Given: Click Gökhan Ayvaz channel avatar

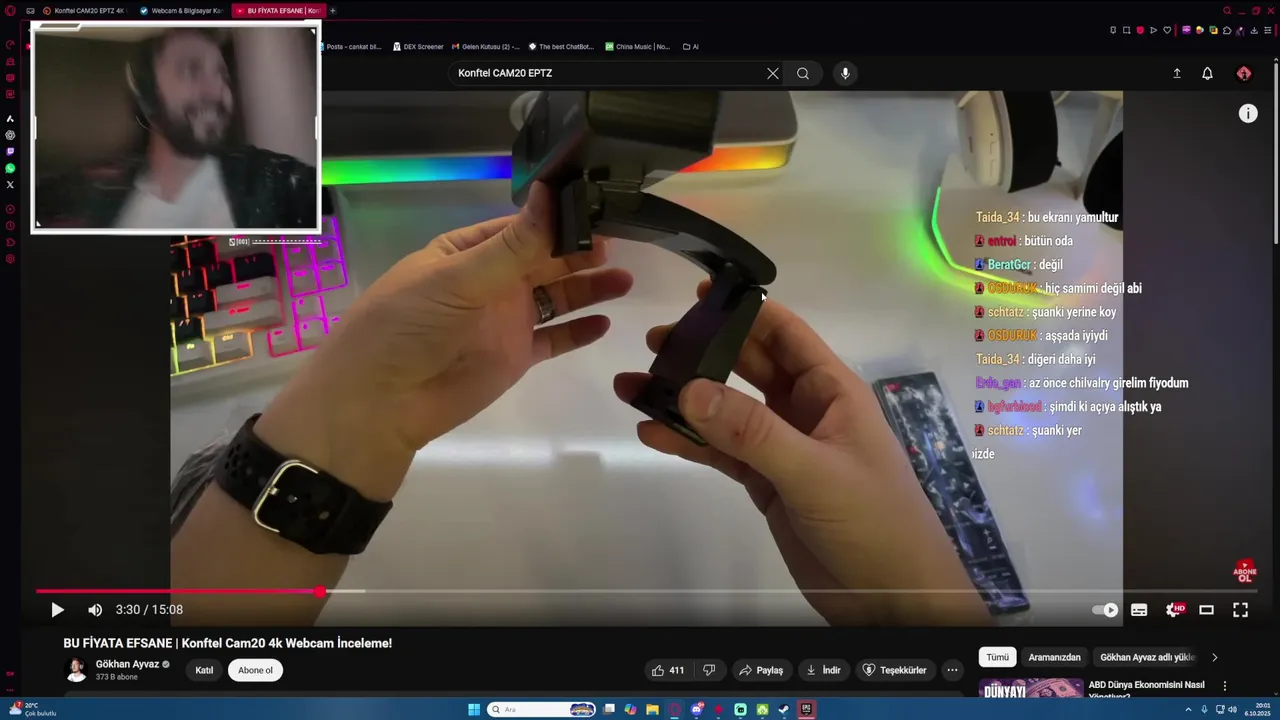Looking at the screenshot, I should pyautogui.click(x=76, y=670).
